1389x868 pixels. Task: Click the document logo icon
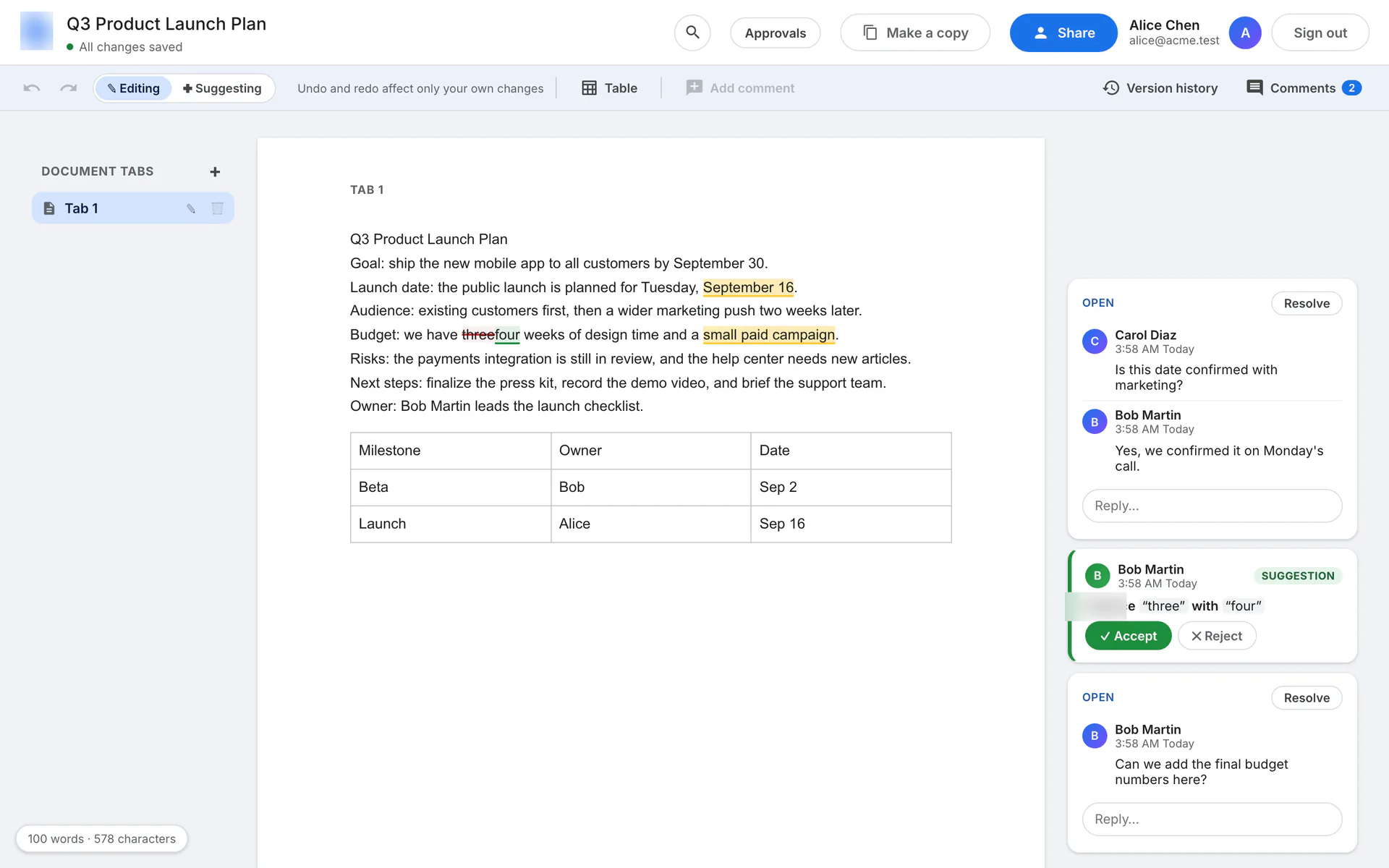point(36,31)
